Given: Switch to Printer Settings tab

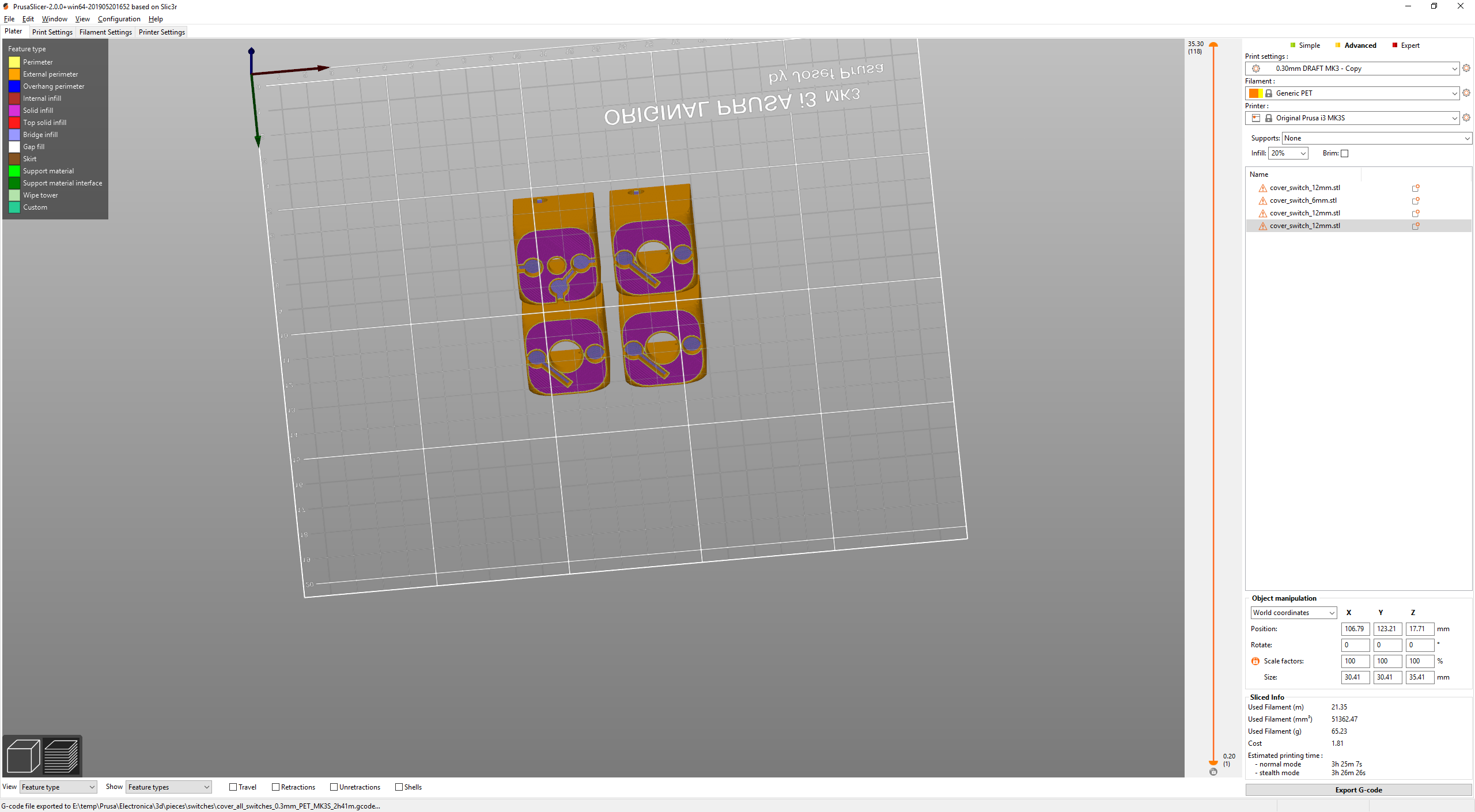Looking at the screenshot, I should (162, 32).
